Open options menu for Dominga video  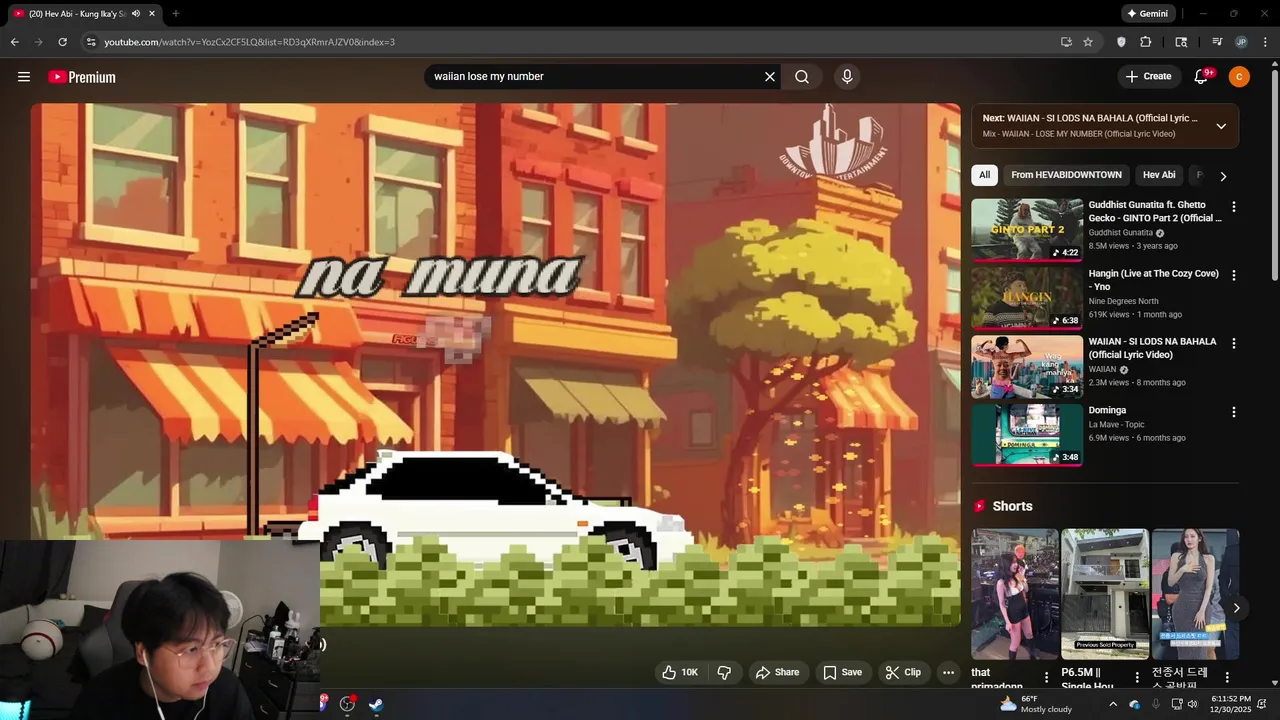click(1234, 412)
